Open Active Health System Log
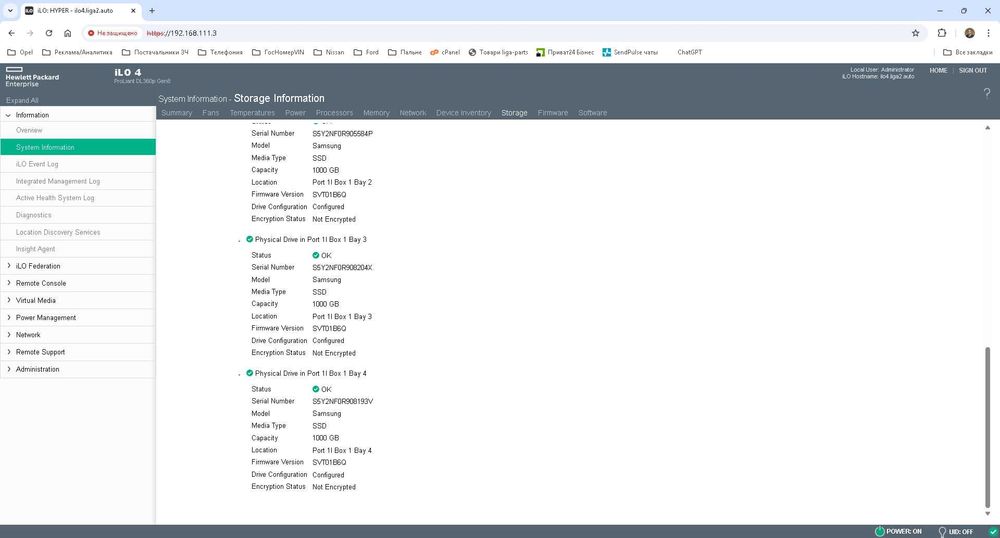This screenshot has height=538, width=1000. coord(78,198)
